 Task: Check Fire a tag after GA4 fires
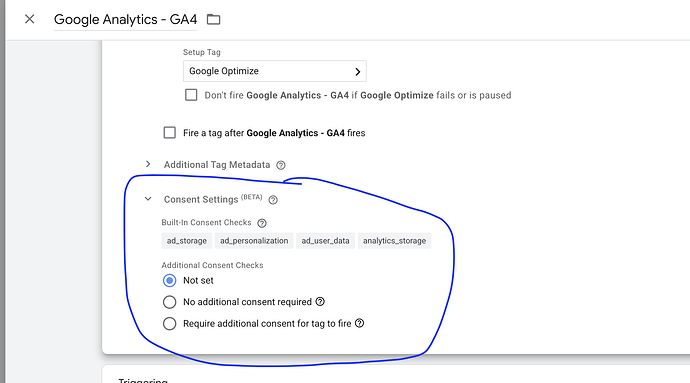click(x=169, y=133)
